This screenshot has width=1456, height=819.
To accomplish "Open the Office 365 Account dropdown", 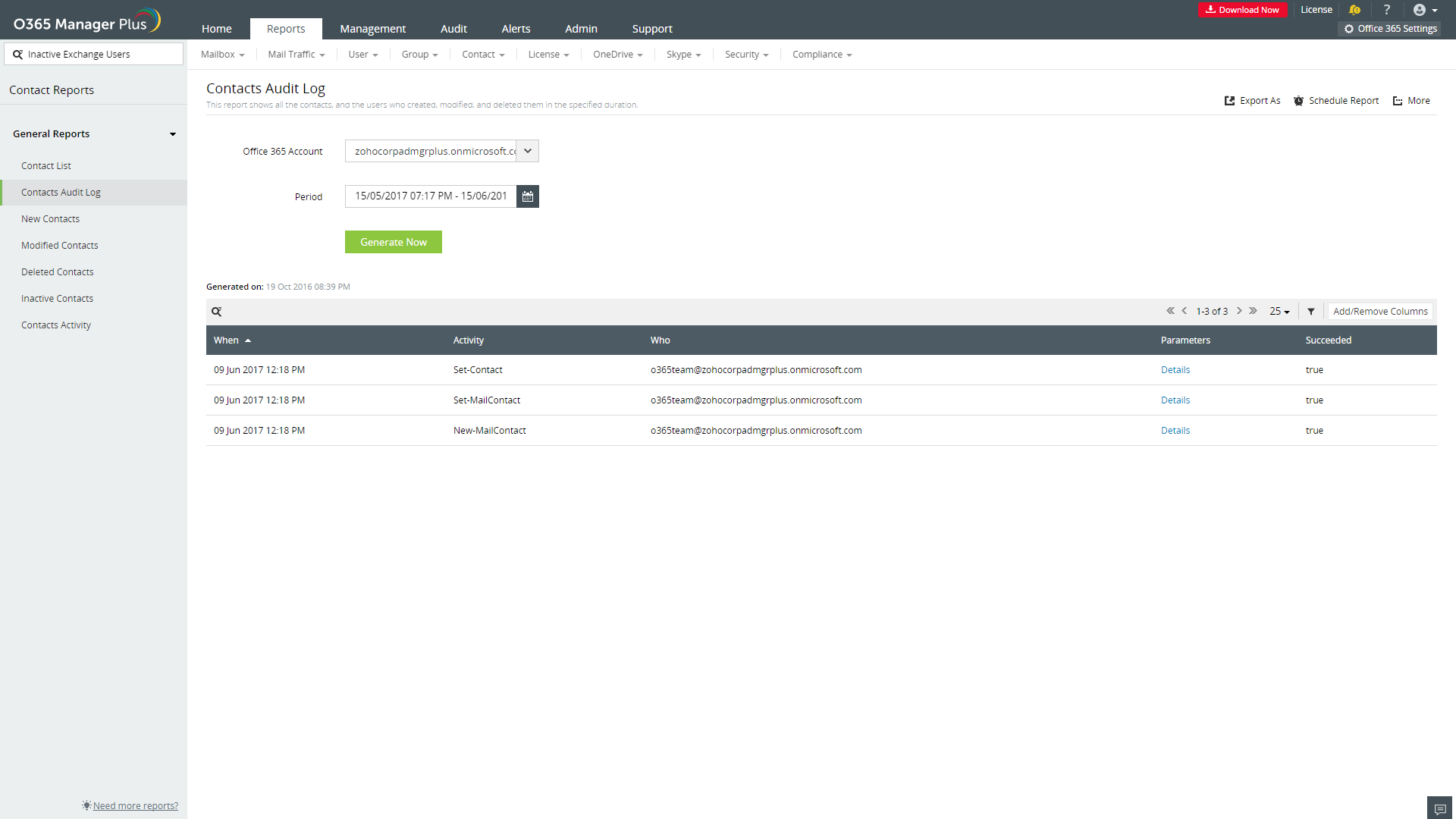I will pos(527,151).
